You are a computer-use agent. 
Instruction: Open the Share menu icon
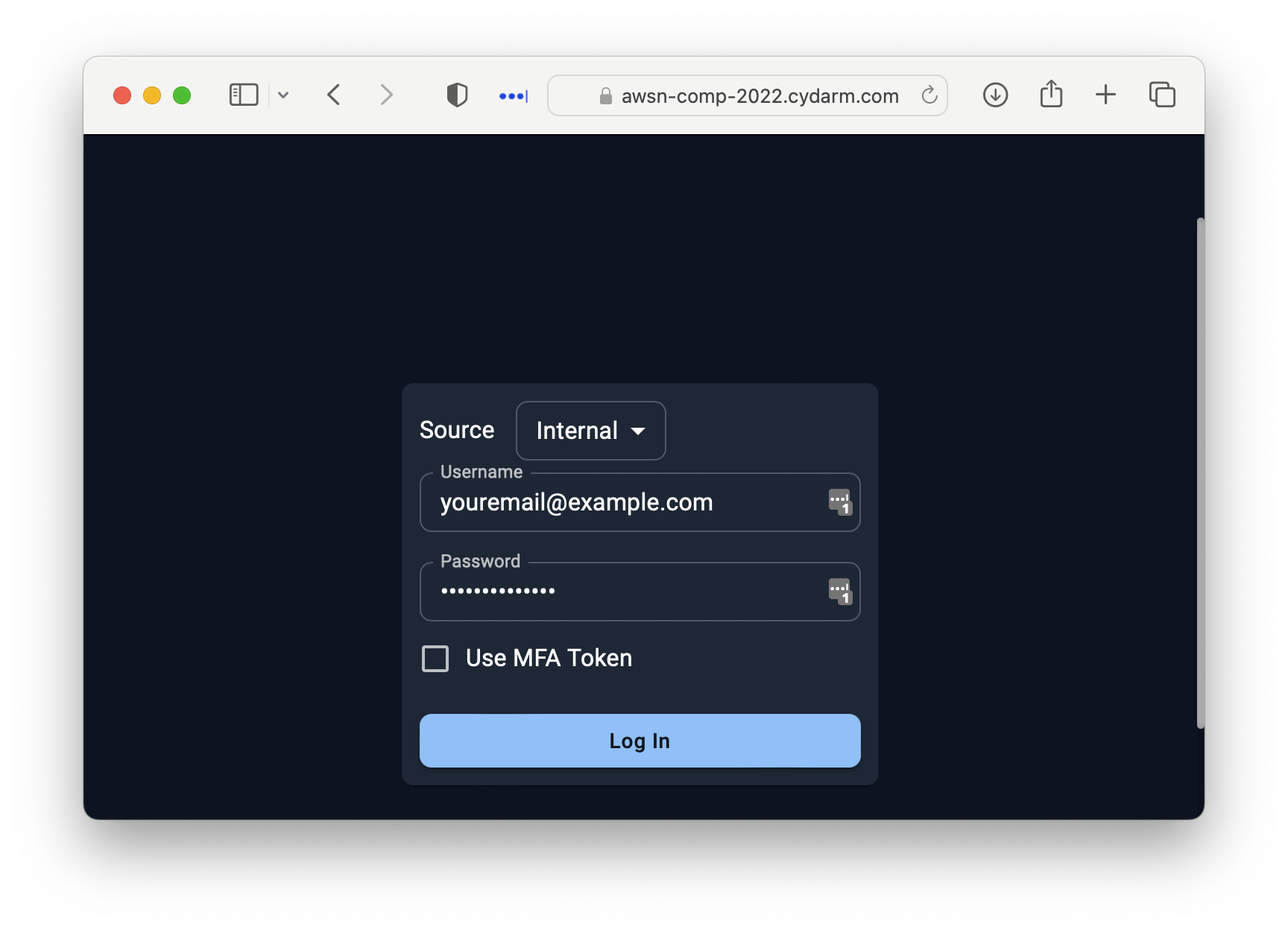click(x=1051, y=94)
